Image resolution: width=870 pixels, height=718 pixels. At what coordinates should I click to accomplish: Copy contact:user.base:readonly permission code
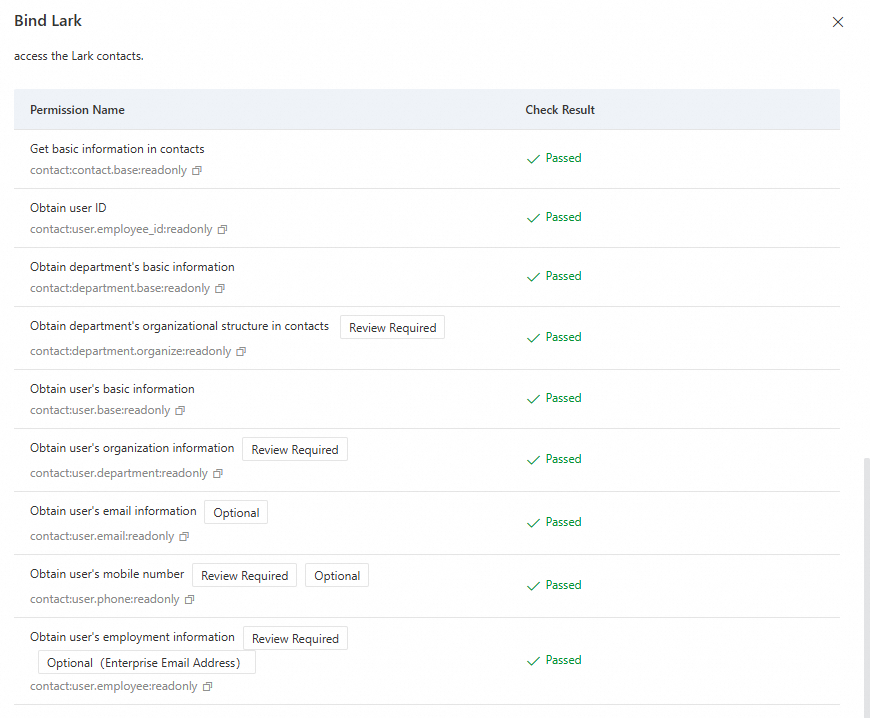coord(180,411)
